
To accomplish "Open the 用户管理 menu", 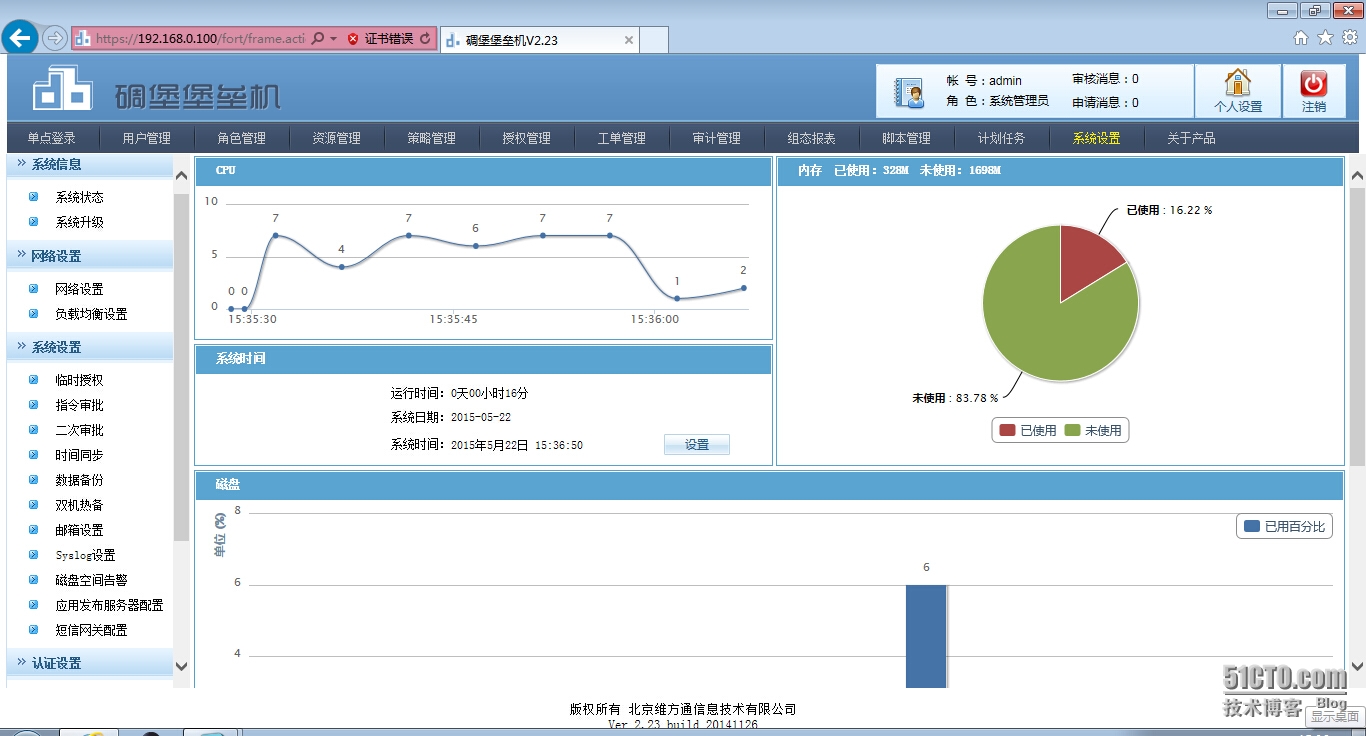I will (146, 138).
